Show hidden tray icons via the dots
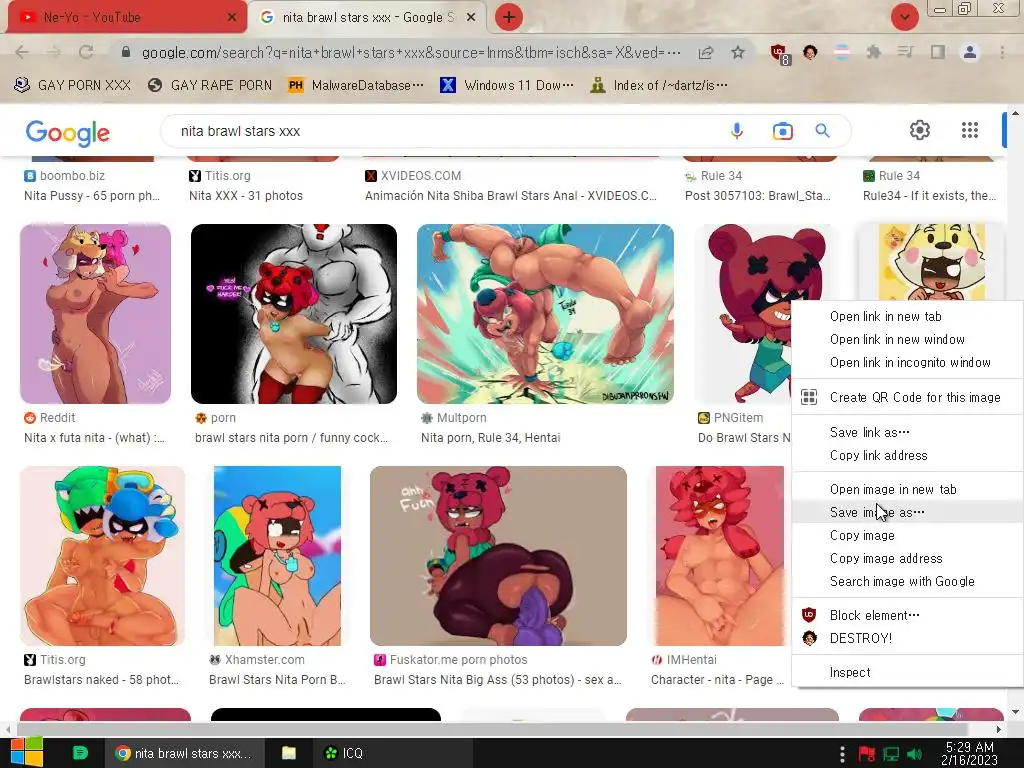This screenshot has width=1024, height=768. [842, 754]
